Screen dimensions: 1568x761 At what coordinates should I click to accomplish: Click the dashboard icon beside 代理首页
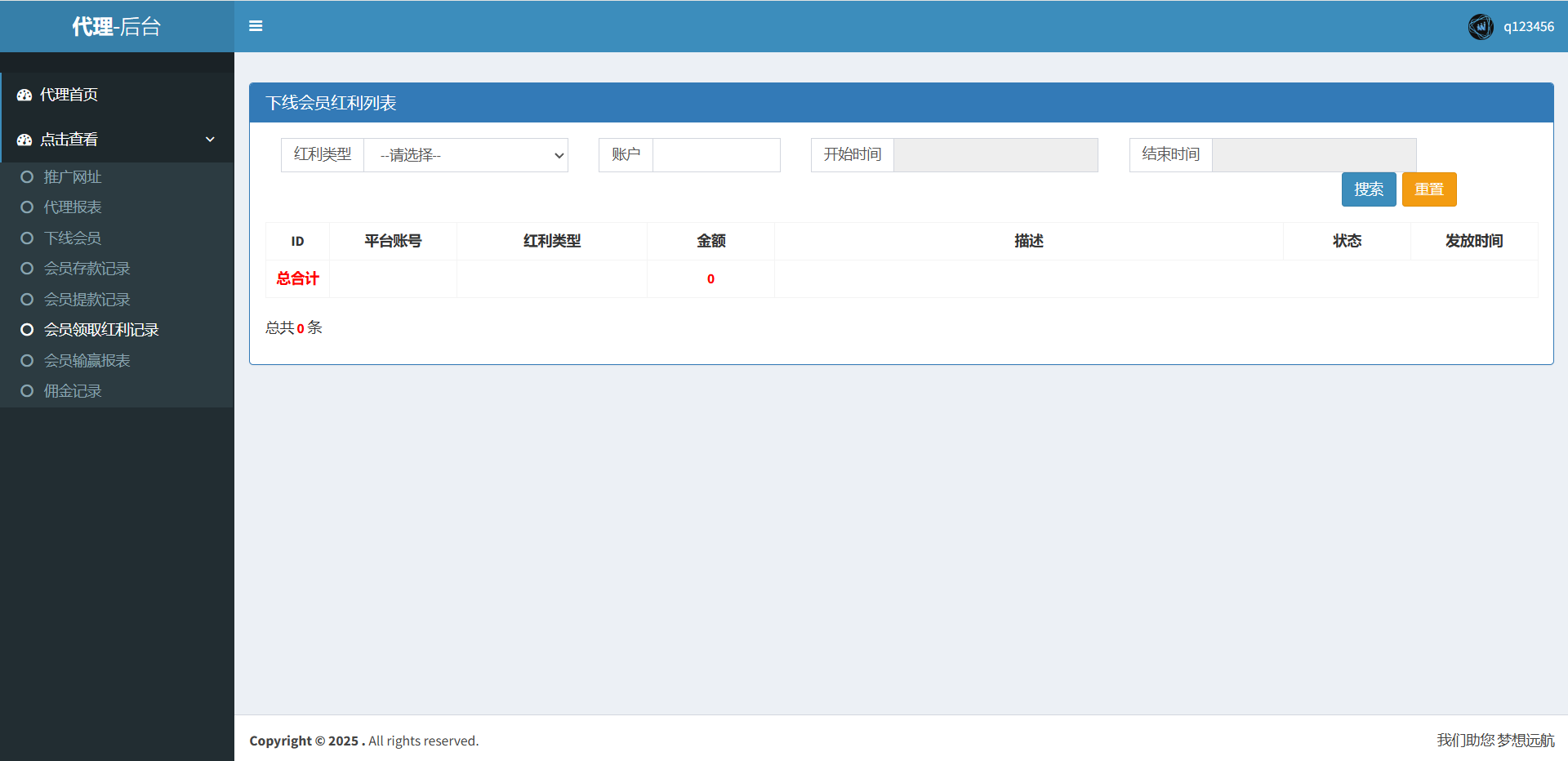[24, 95]
